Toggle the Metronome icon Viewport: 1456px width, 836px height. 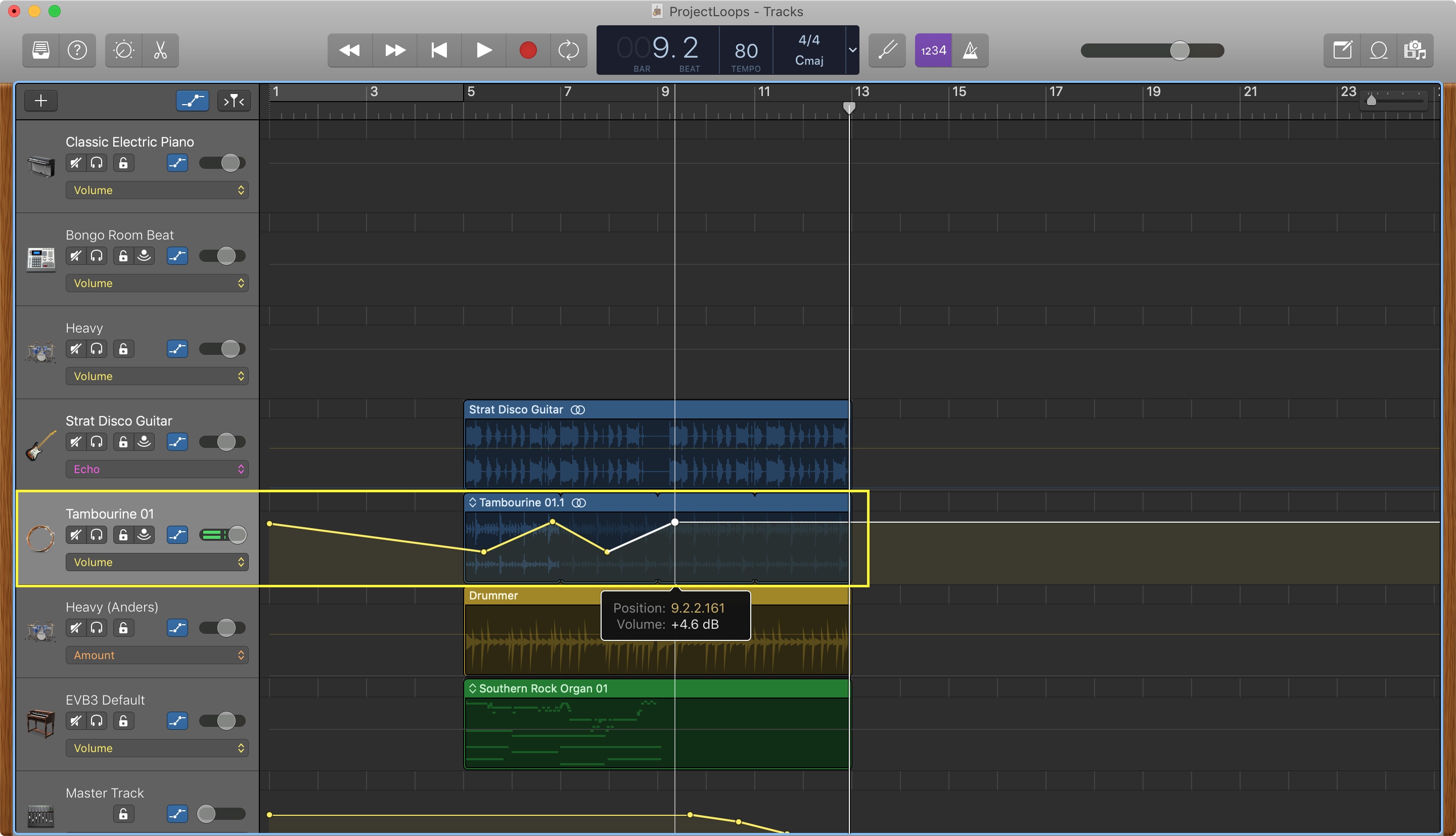click(970, 51)
